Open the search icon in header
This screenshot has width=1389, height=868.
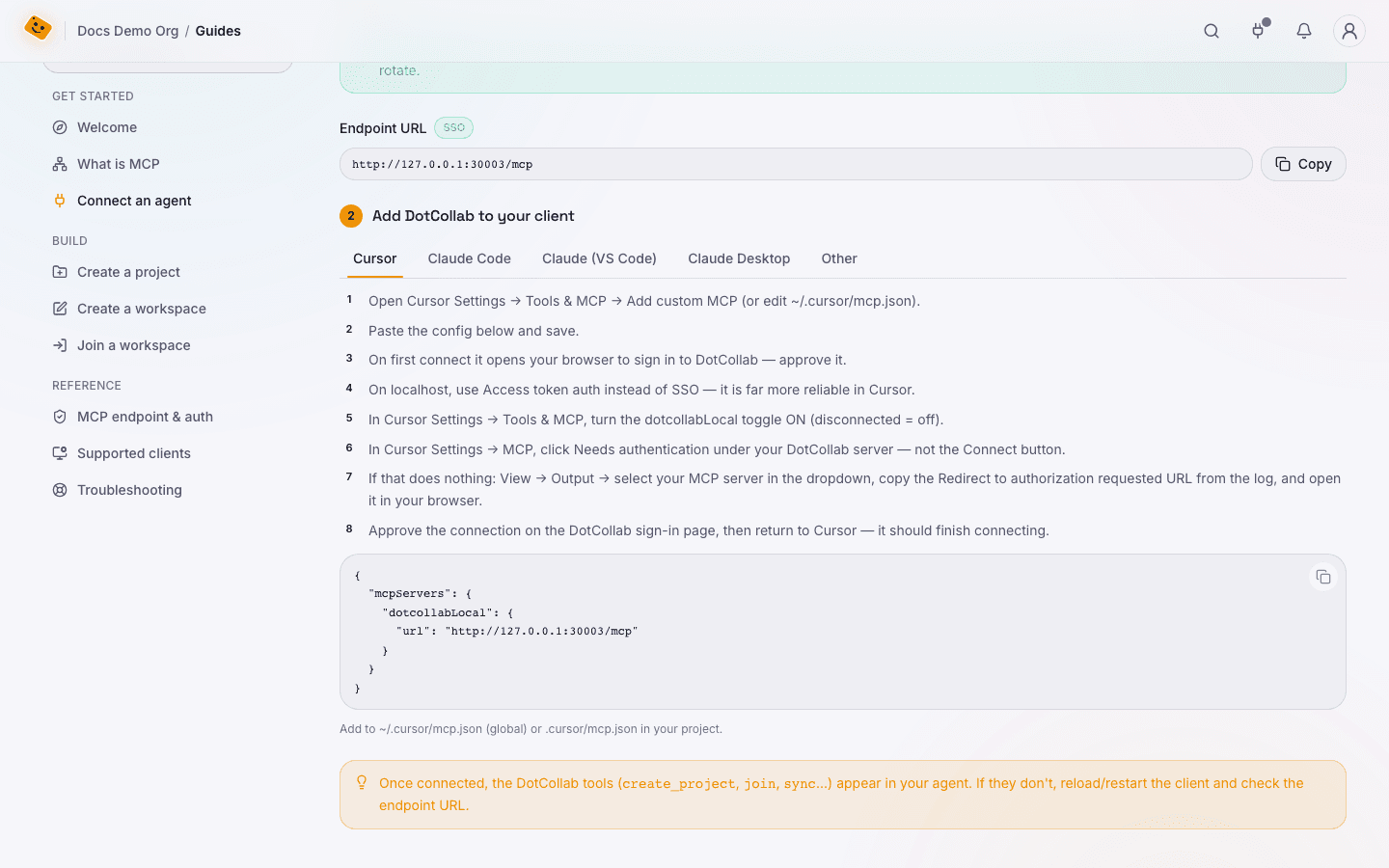point(1212,31)
